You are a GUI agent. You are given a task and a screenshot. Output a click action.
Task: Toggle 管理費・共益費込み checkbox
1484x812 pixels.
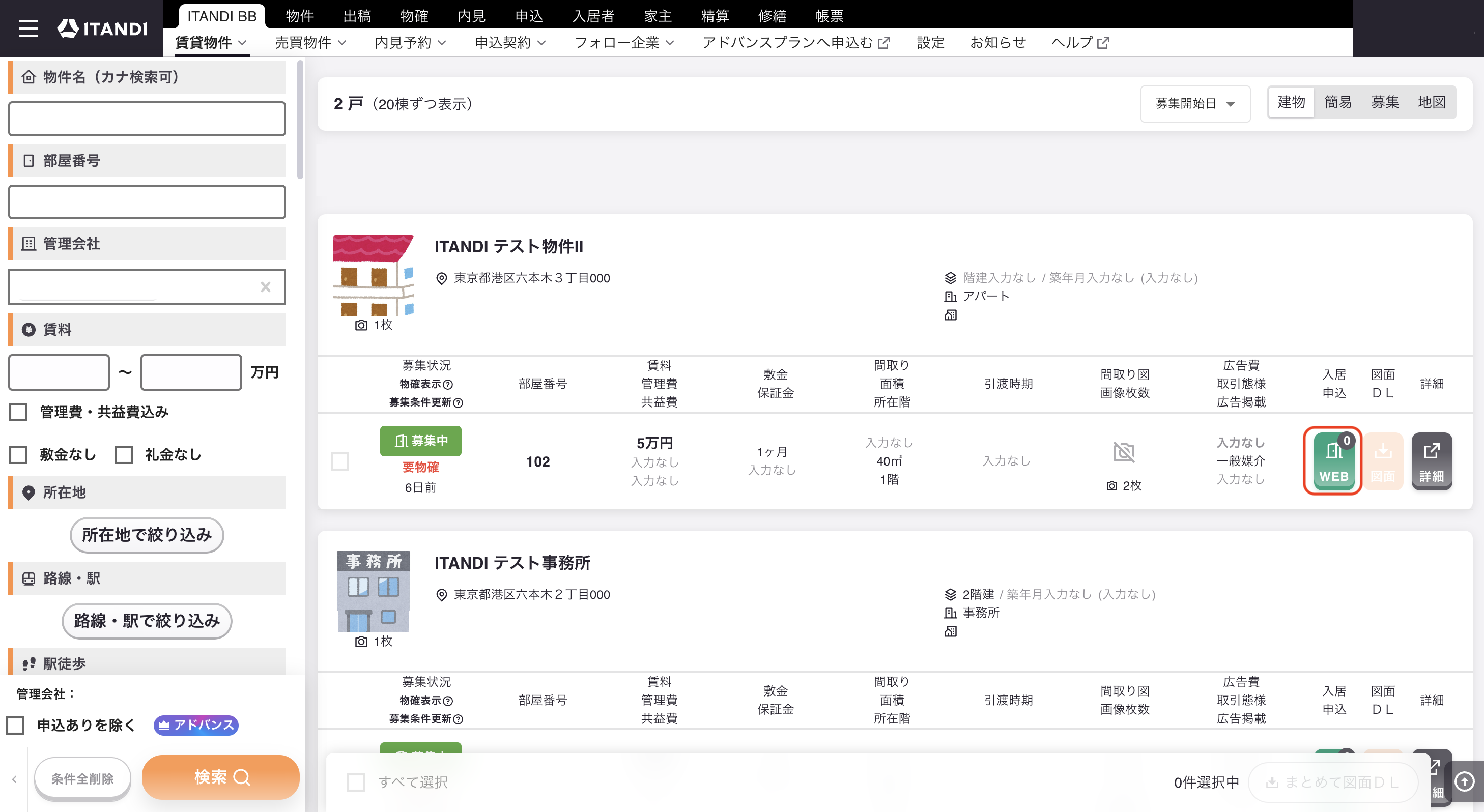tap(18, 412)
